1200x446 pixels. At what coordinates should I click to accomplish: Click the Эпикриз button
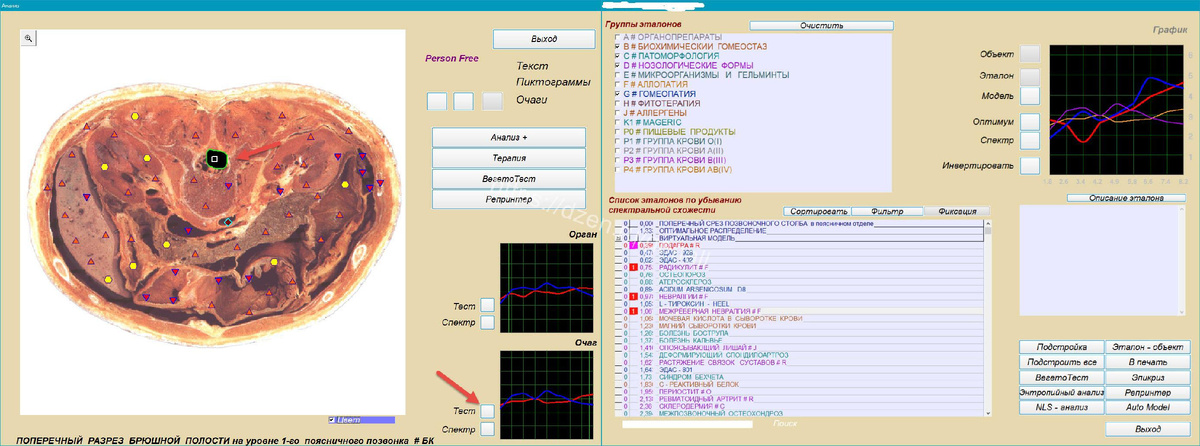click(1149, 378)
